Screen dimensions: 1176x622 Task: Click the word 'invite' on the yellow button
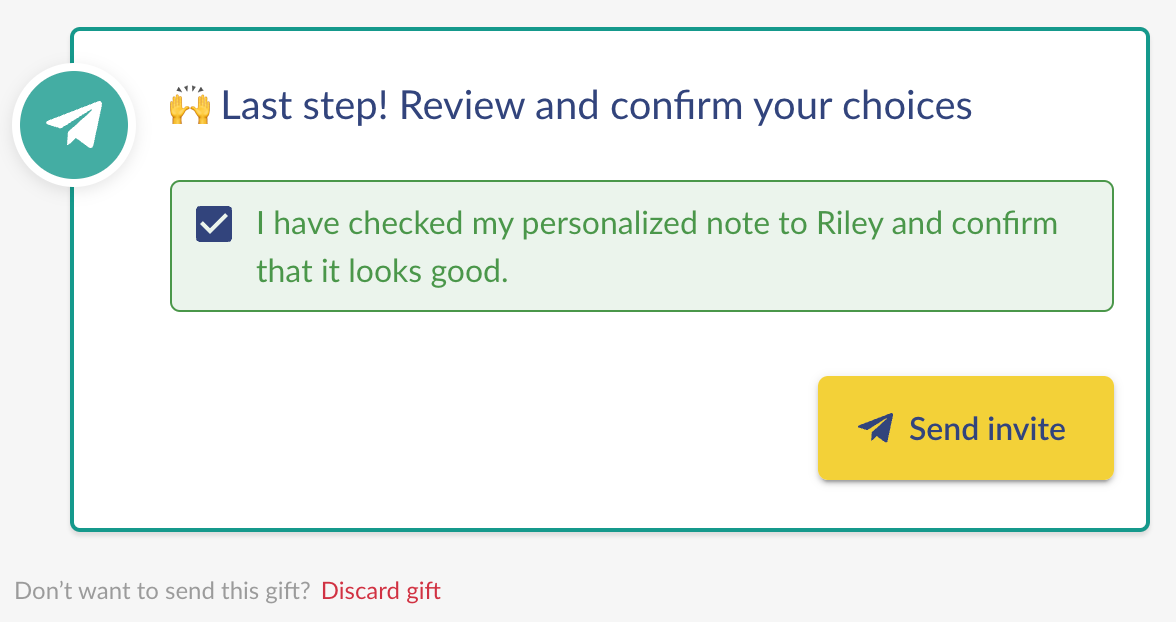(x=1027, y=429)
